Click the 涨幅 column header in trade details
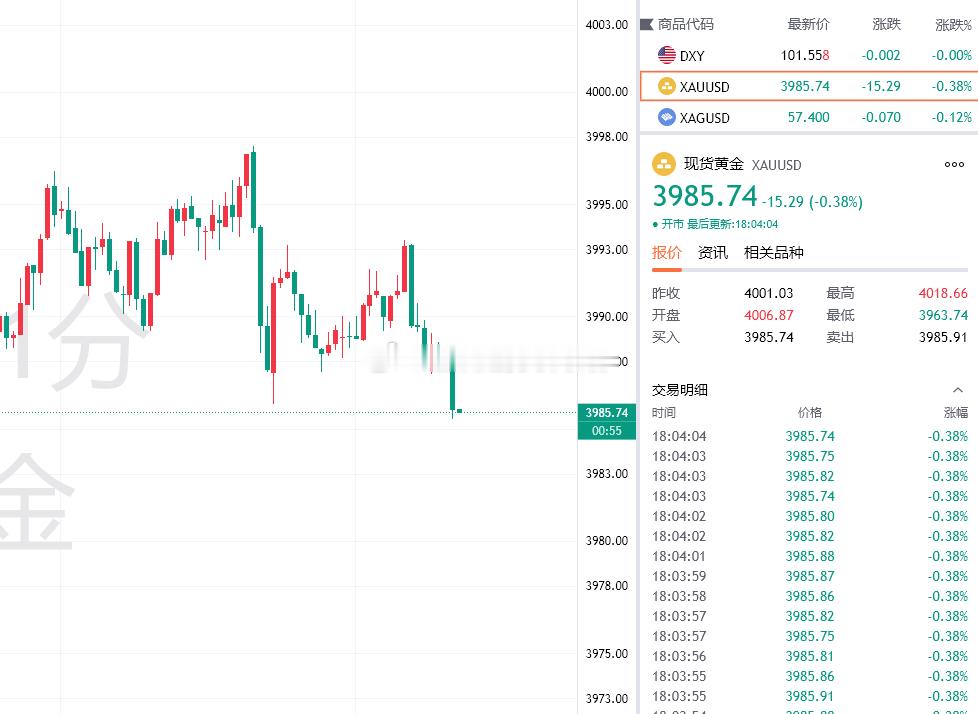This screenshot has width=978, height=714. [956, 413]
